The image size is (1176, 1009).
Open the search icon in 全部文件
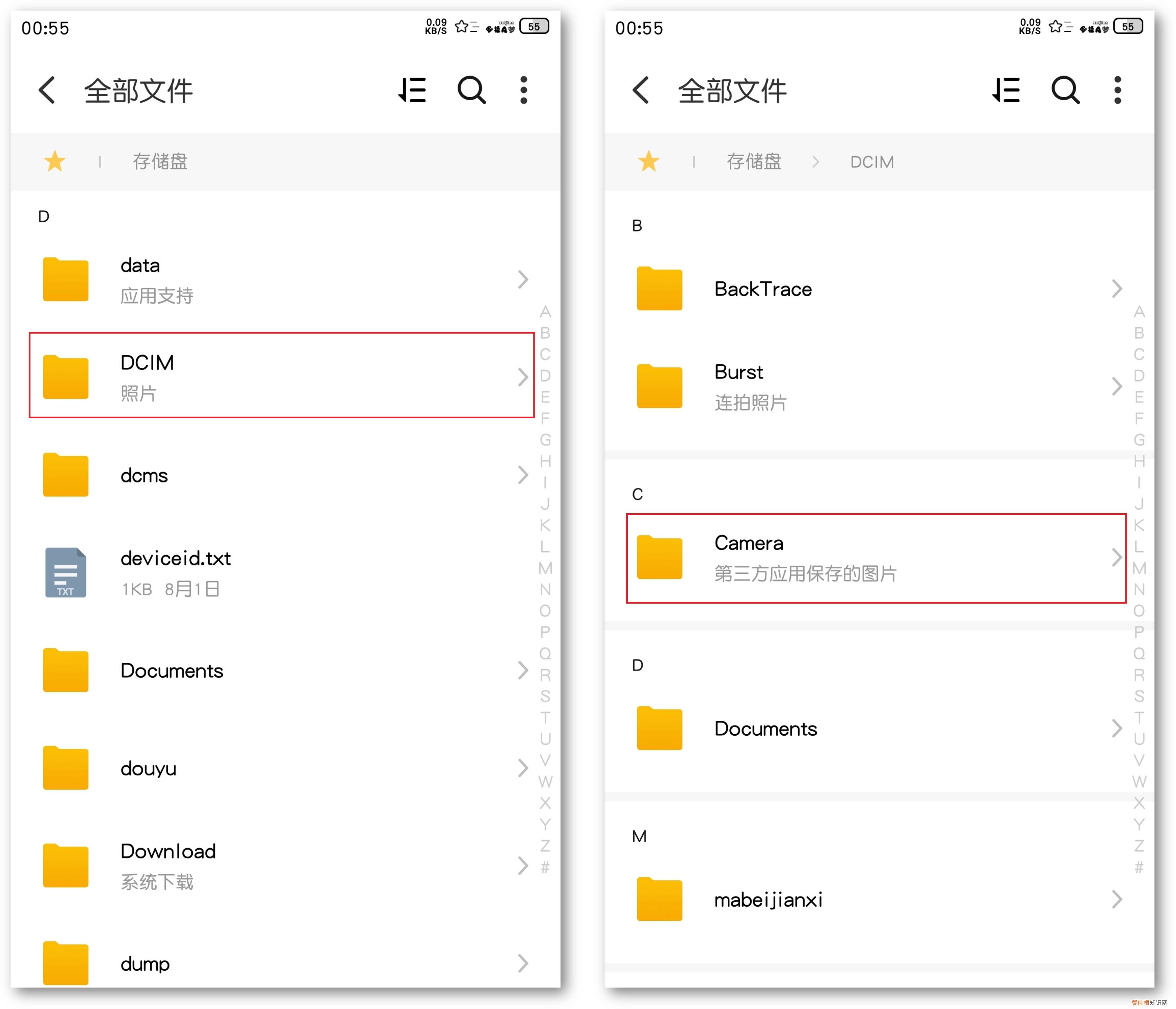(x=472, y=90)
